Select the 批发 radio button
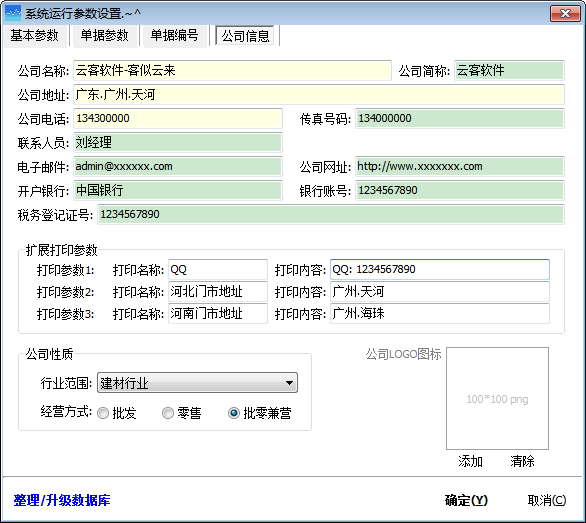 [103, 413]
